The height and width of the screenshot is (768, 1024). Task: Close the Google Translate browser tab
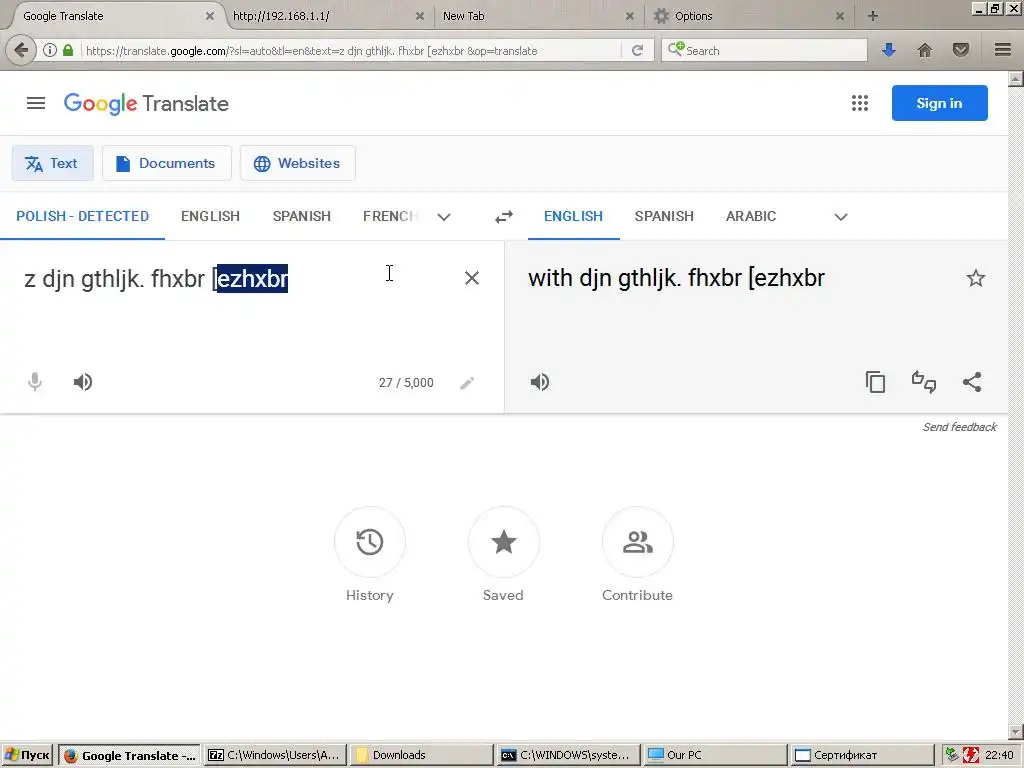(x=210, y=16)
